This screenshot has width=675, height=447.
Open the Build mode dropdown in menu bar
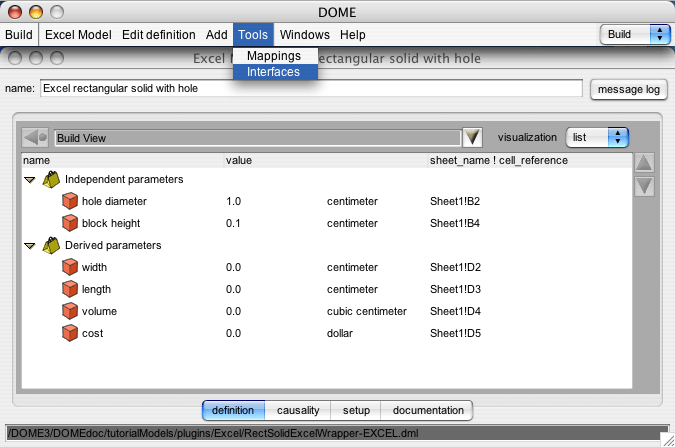[635, 34]
